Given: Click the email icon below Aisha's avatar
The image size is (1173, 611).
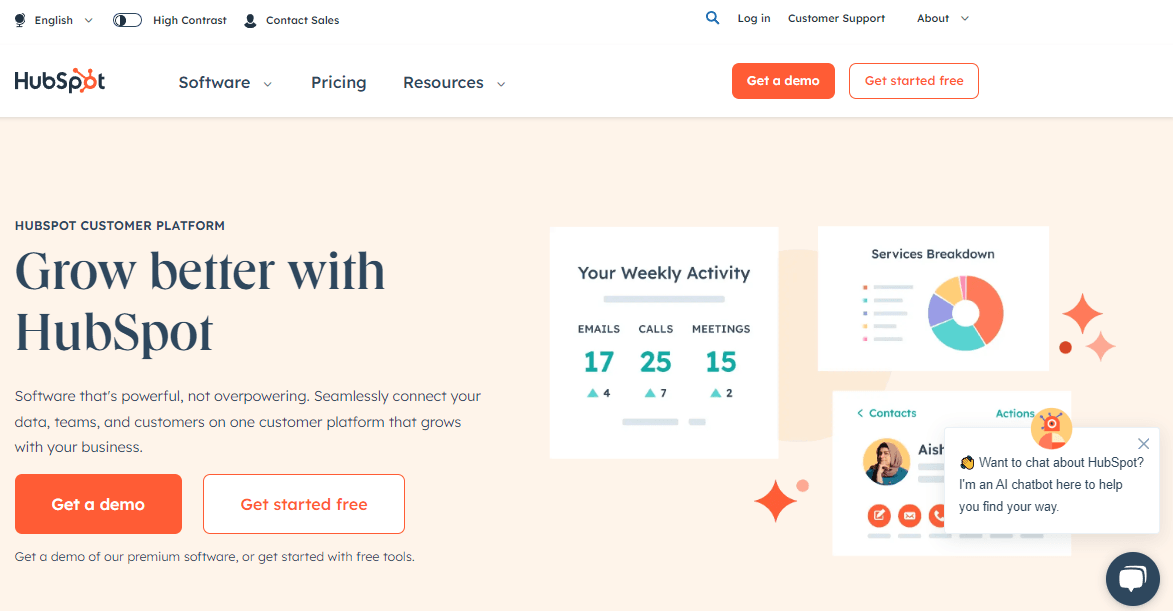Looking at the screenshot, I should coord(909,516).
